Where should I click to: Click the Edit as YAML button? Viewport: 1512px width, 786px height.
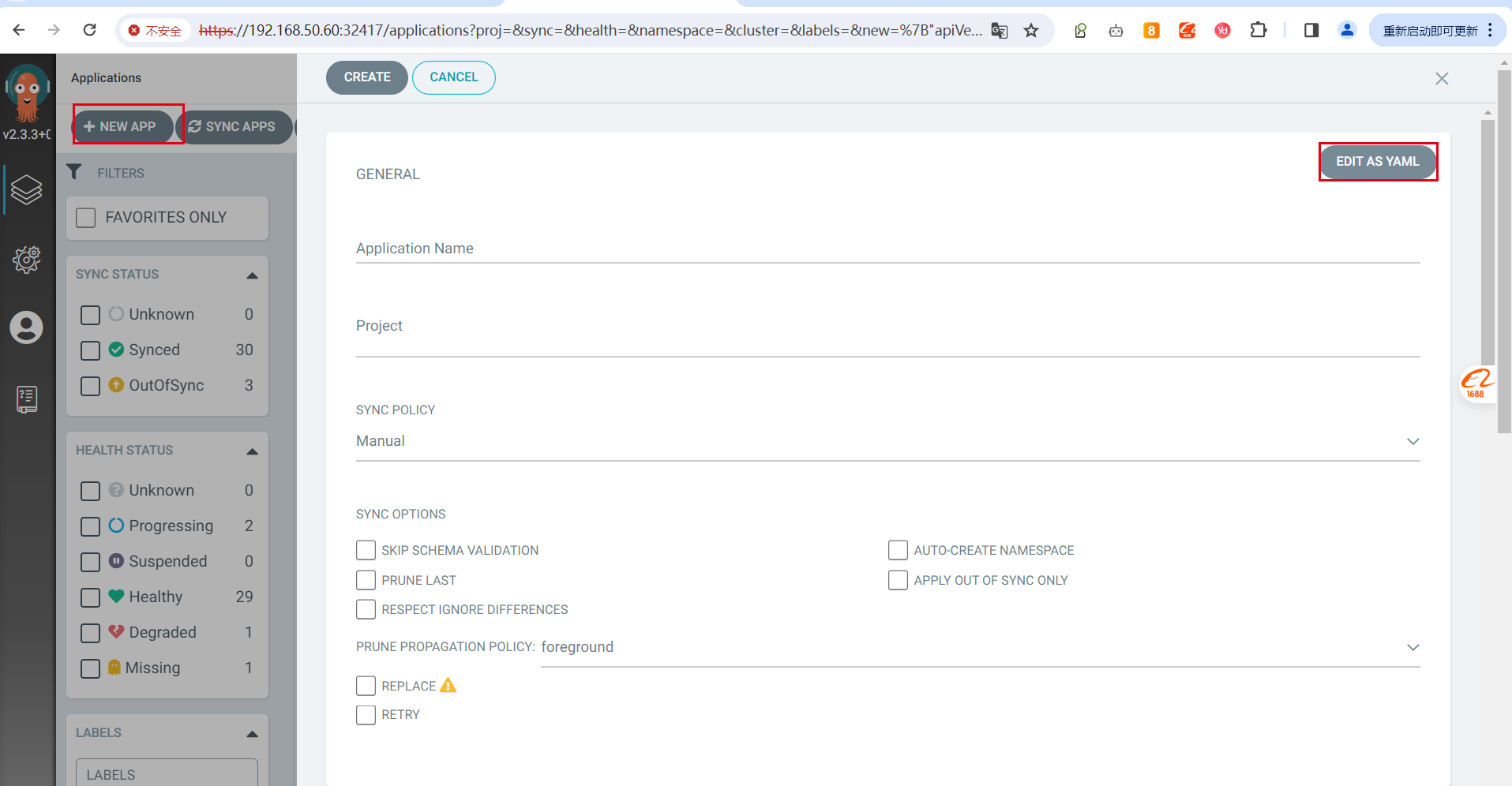pos(1377,162)
